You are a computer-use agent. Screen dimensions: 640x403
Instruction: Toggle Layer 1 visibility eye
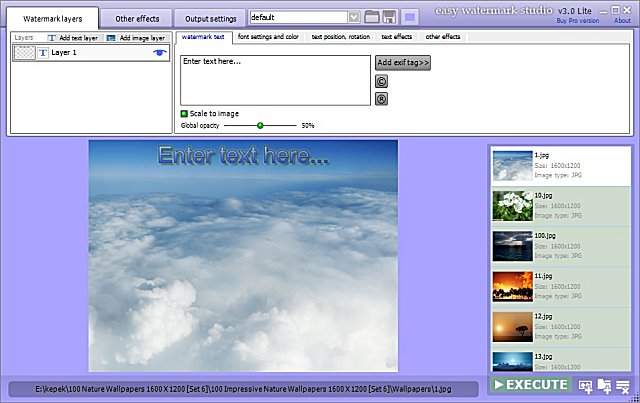click(x=160, y=53)
